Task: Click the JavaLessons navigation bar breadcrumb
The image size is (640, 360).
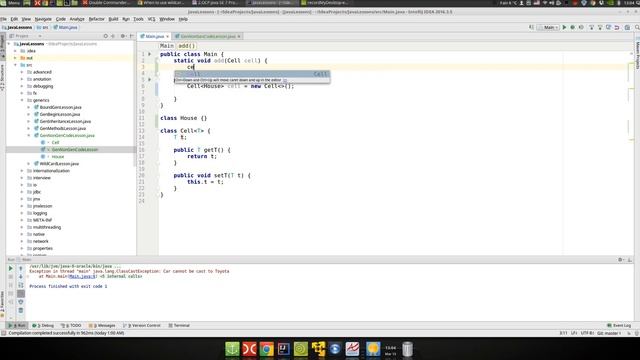Action: tap(17, 27)
